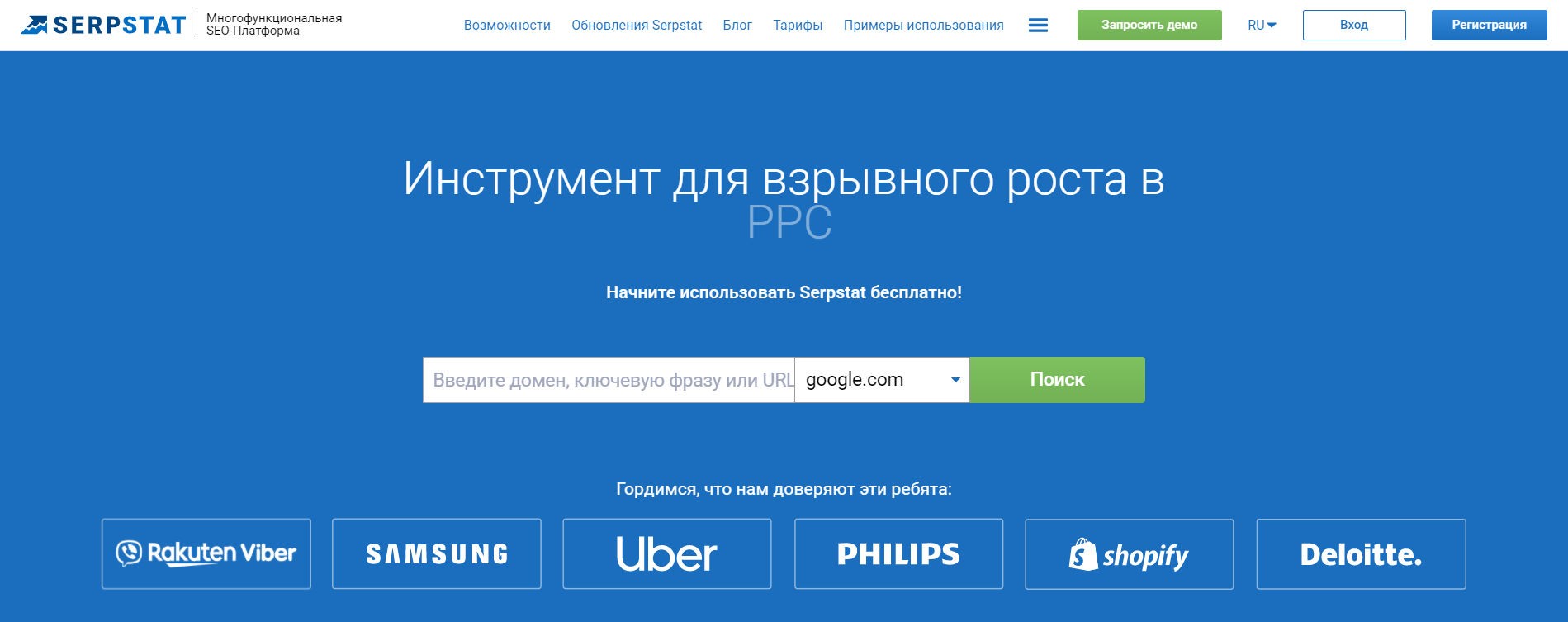The height and width of the screenshot is (622, 1568).
Task: View the Тарифы pricing page
Action: click(x=798, y=26)
